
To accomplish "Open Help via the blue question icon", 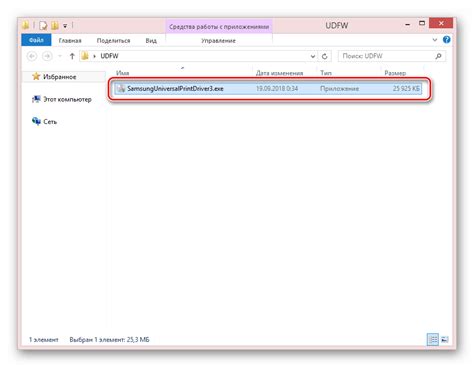I will tap(447, 40).
